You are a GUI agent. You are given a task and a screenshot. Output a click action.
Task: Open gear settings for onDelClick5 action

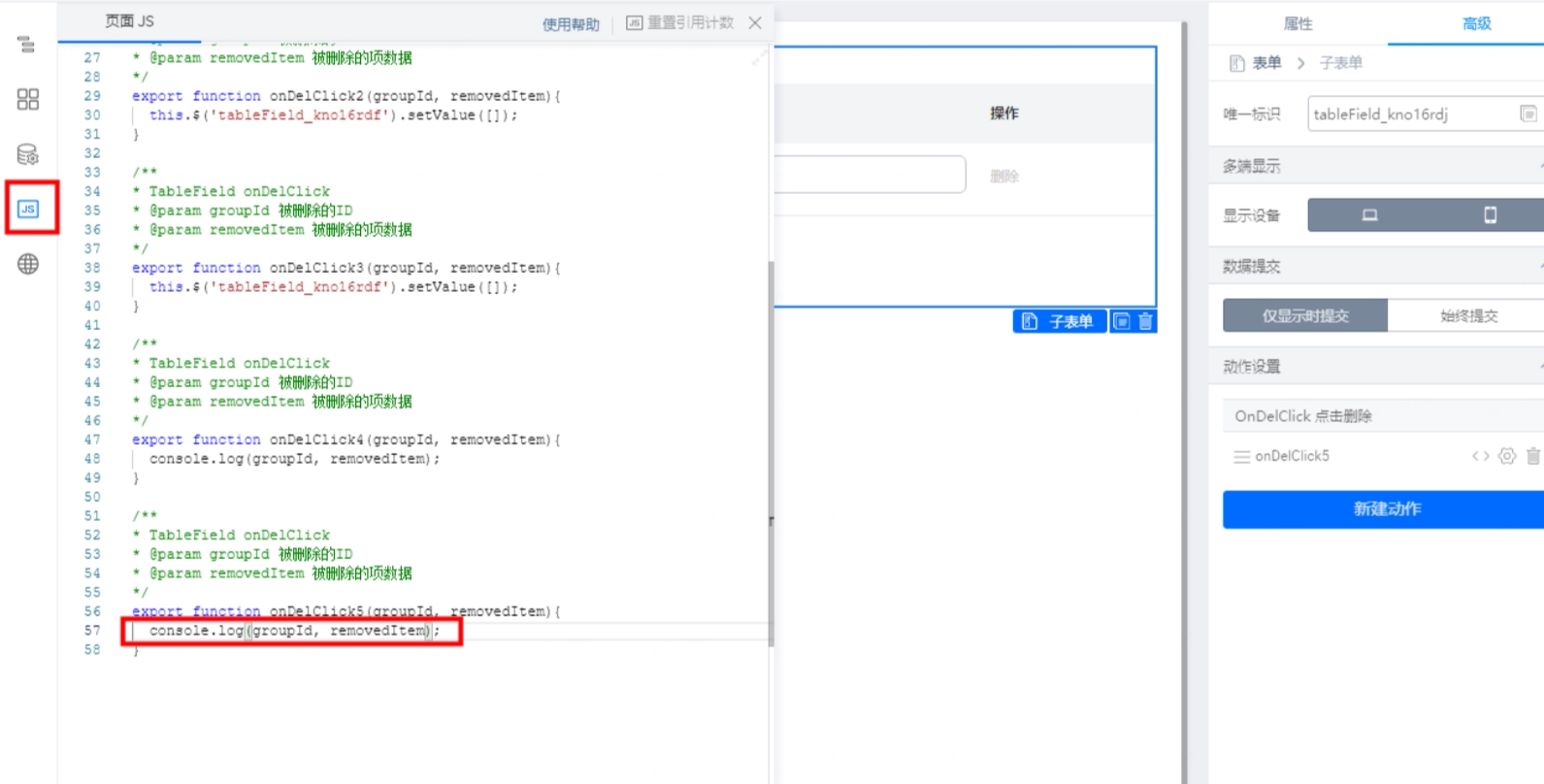pyautogui.click(x=1506, y=456)
